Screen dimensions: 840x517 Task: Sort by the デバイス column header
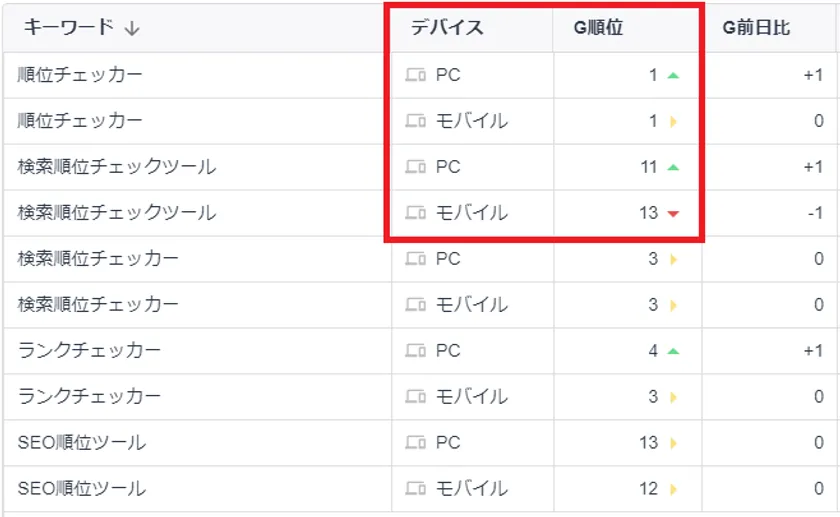(x=447, y=28)
